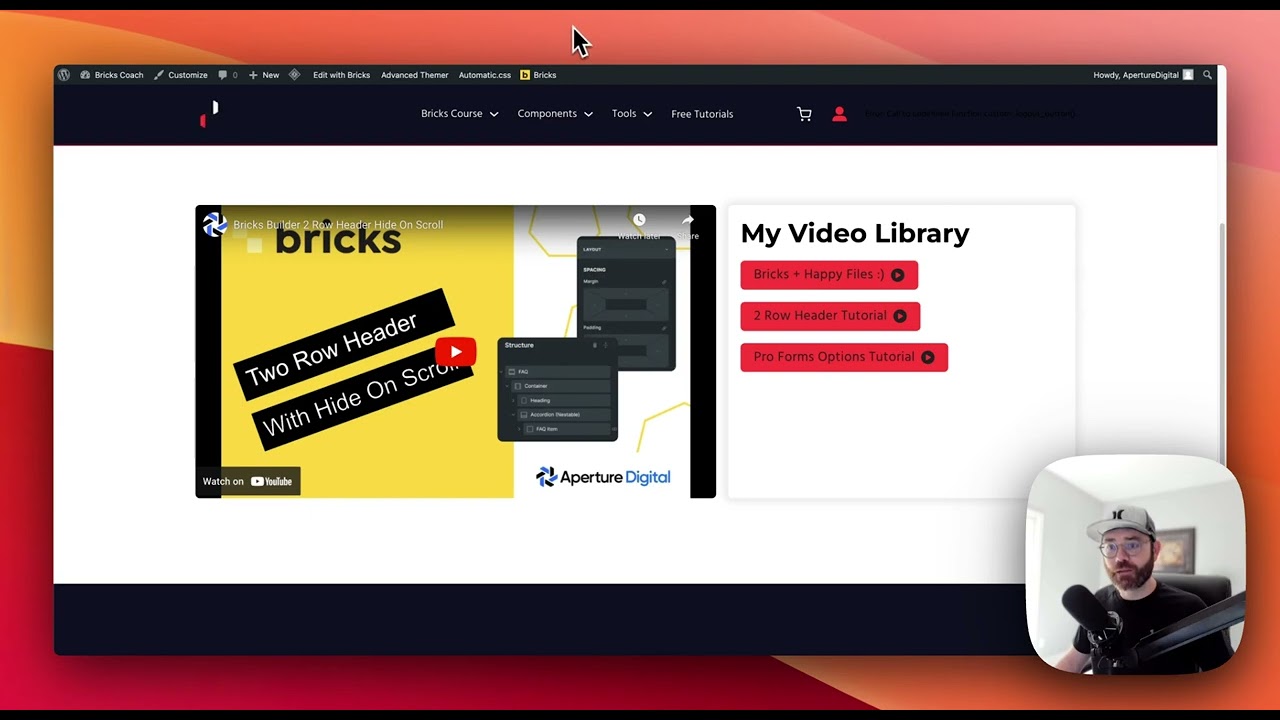Click play icon on Pro Forms Options Tutorial
1280x720 pixels.
[927, 357]
